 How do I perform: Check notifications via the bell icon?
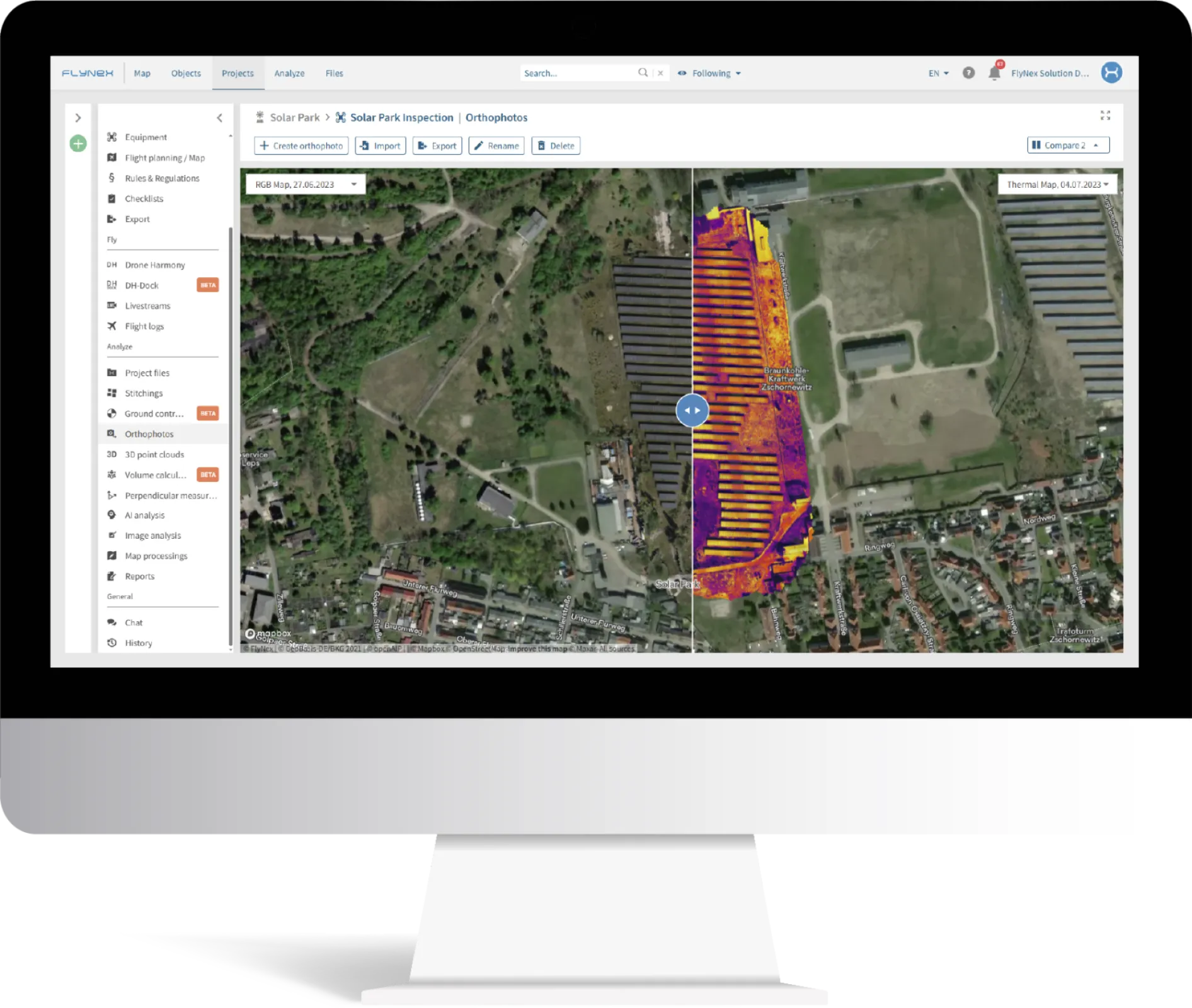point(994,72)
